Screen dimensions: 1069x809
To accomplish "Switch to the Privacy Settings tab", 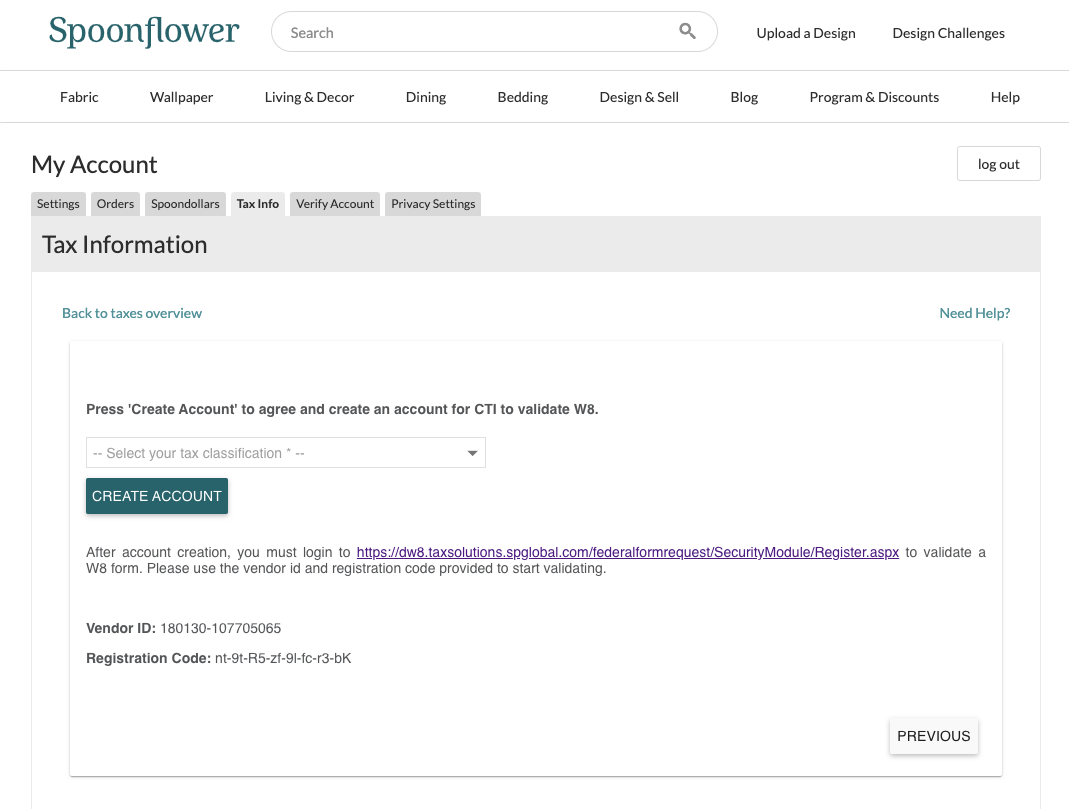I will click(x=433, y=204).
